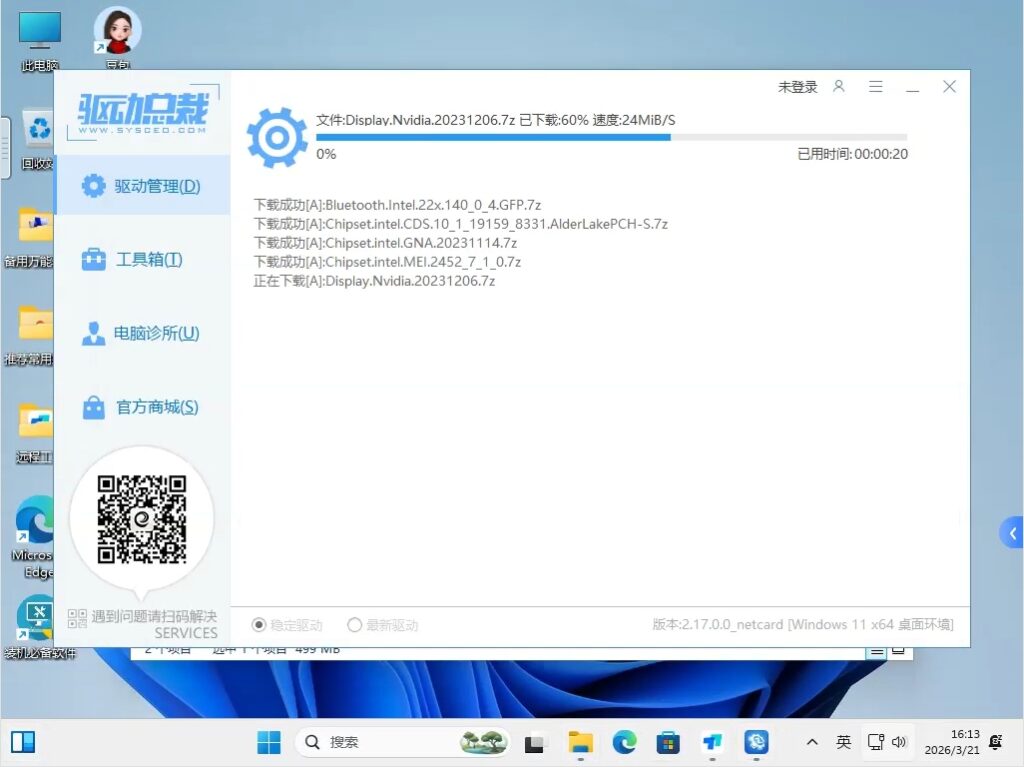This screenshot has height=767, width=1024.
Task: Open File Explorer from the taskbar
Action: click(581, 742)
